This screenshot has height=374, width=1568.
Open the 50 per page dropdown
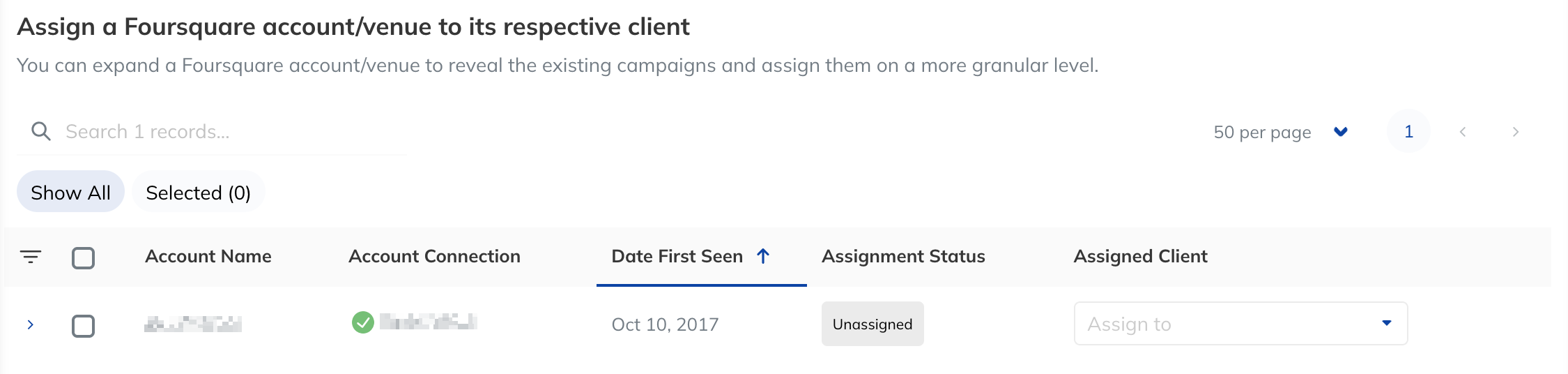1280,132
